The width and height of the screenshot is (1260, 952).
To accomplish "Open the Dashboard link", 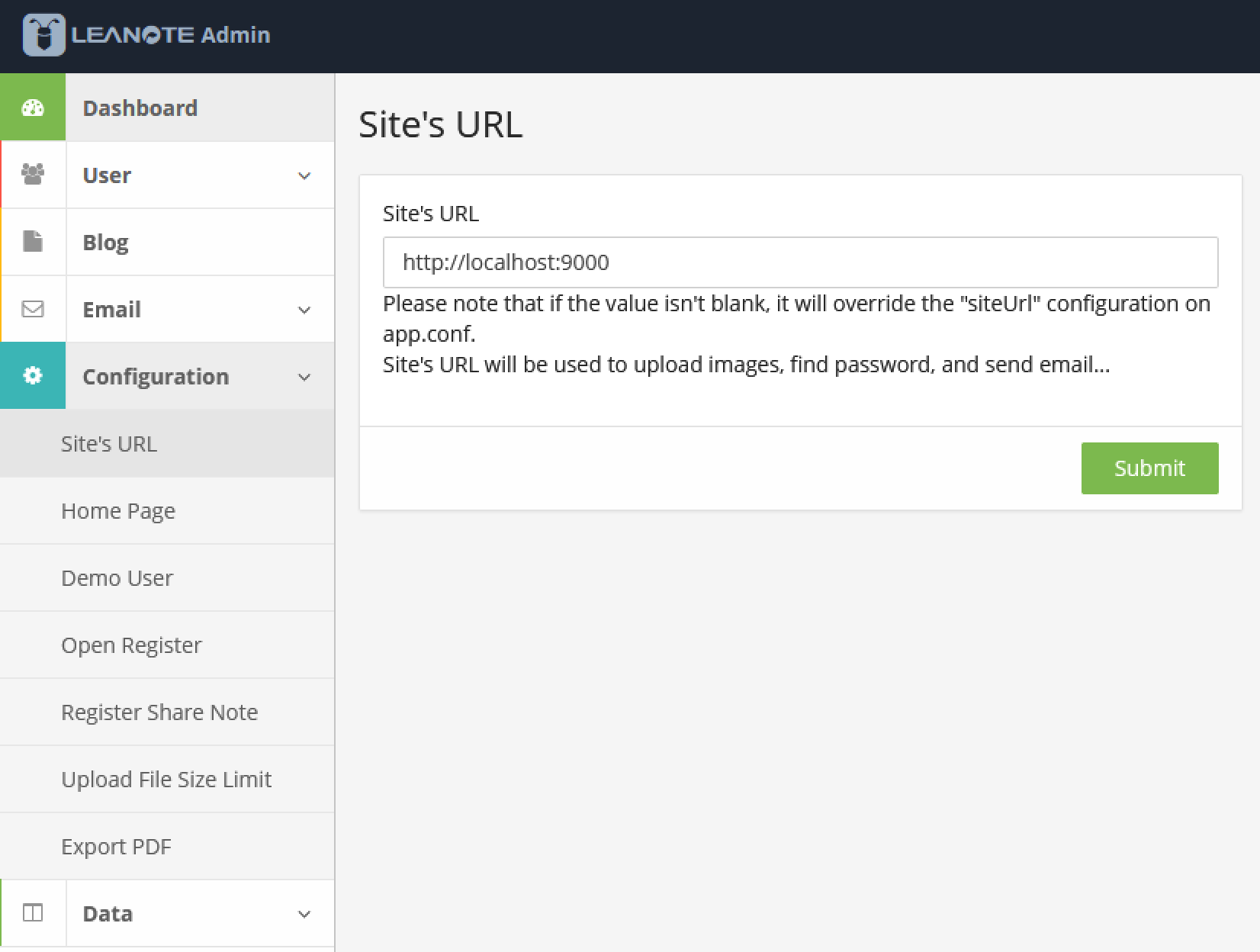I will tap(140, 108).
